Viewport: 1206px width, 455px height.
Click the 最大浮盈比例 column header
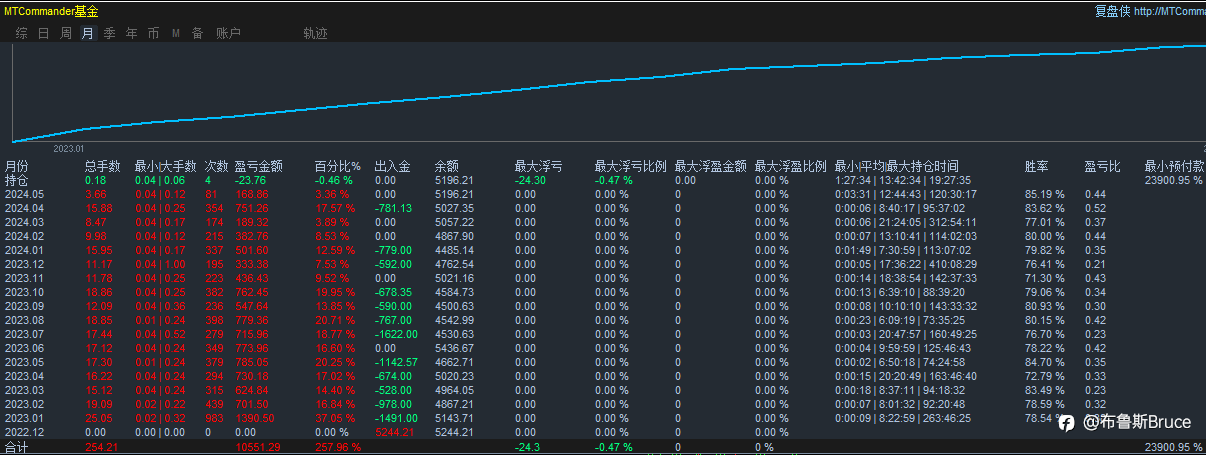tap(790, 166)
